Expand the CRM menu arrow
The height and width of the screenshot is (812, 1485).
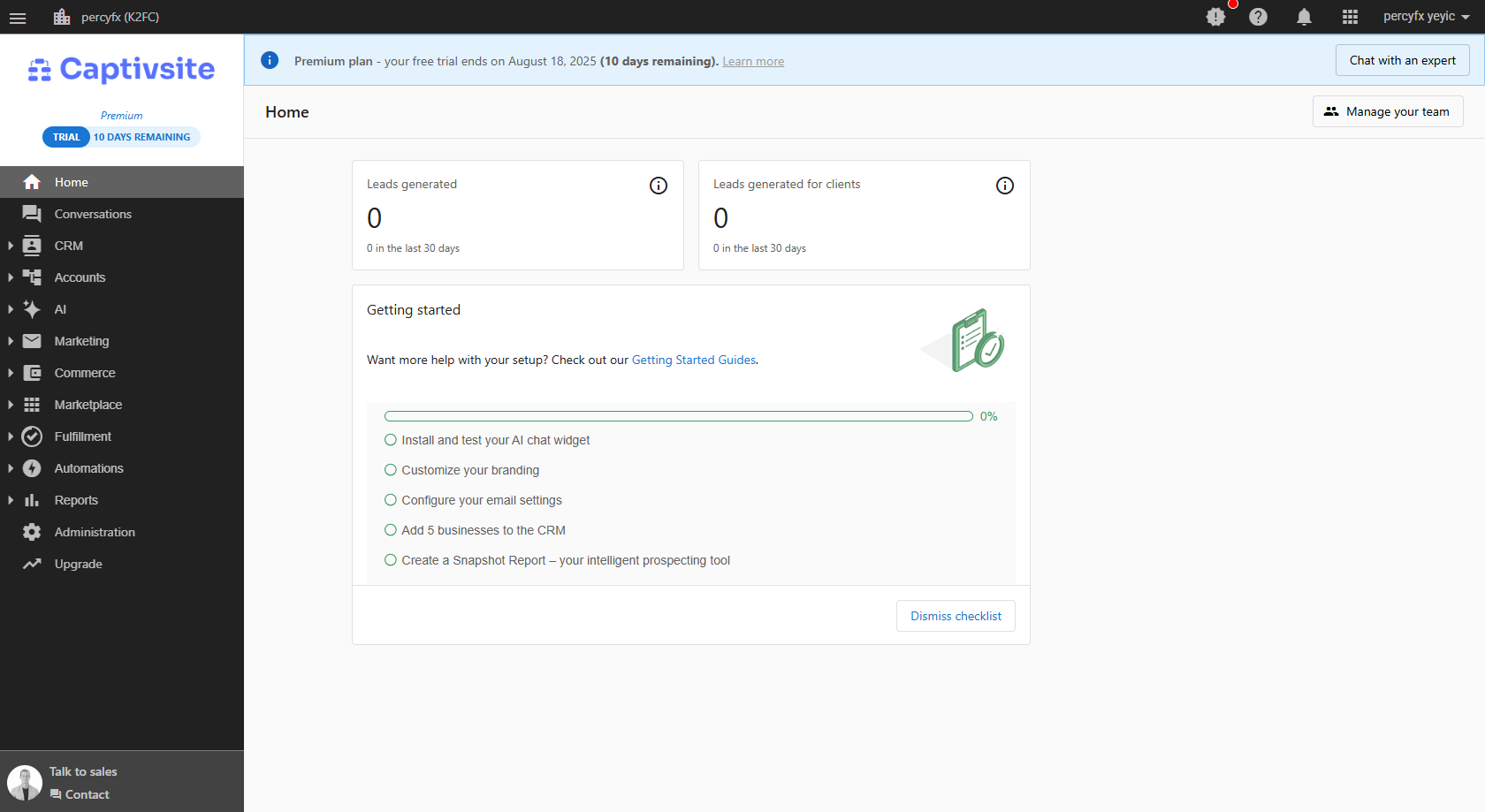(x=10, y=246)
